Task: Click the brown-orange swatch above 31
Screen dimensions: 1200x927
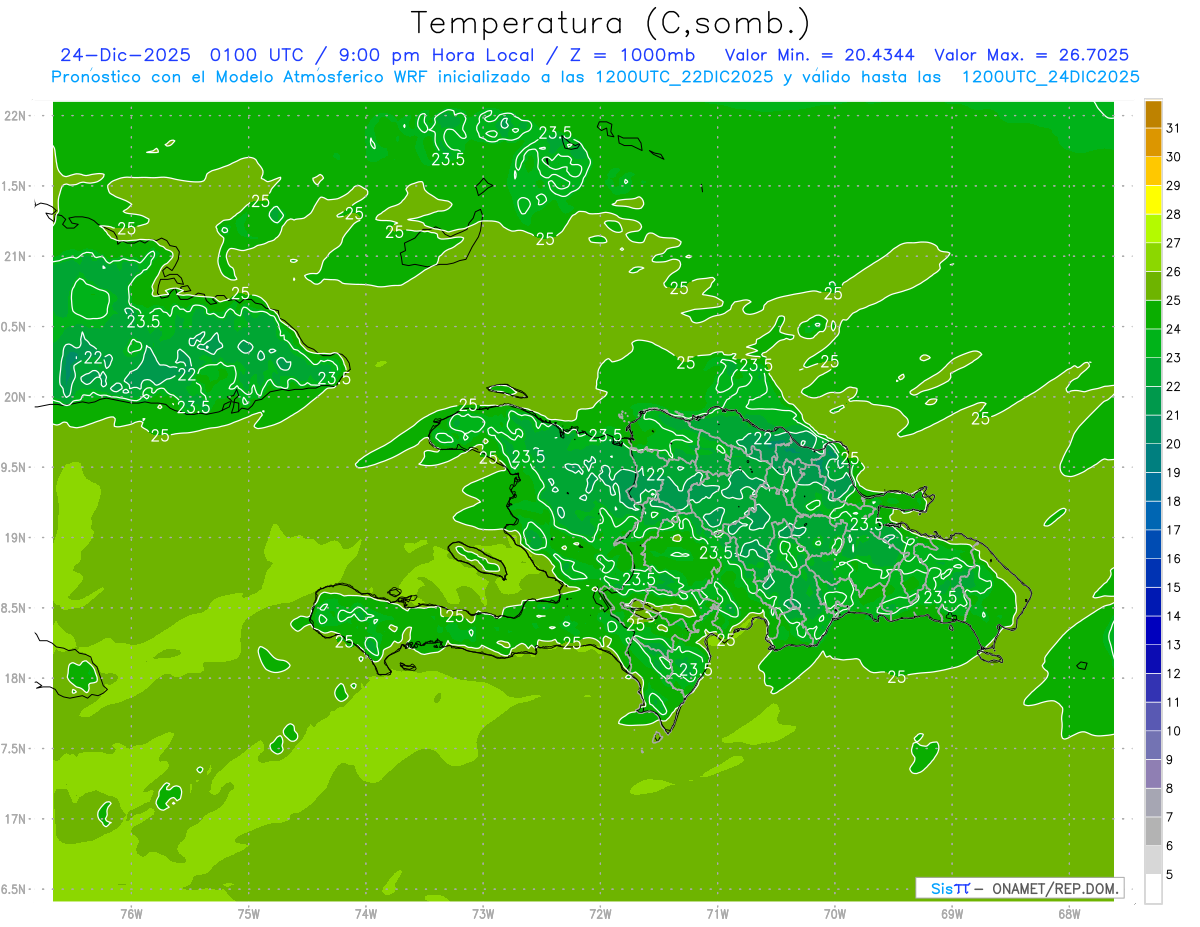Action: [1153, 115]
